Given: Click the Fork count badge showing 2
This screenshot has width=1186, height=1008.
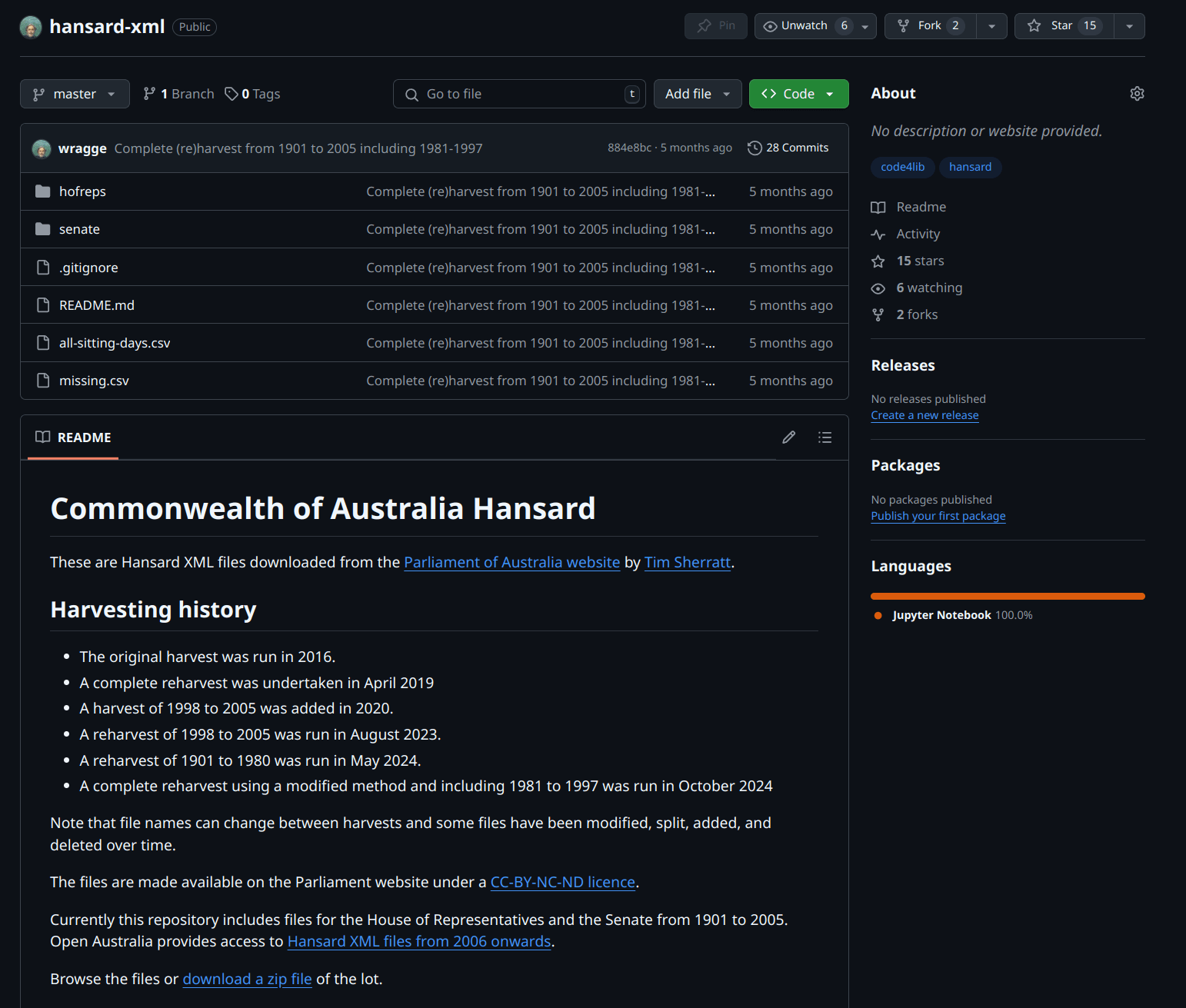Looking at the screenshot, I should 955,26.
